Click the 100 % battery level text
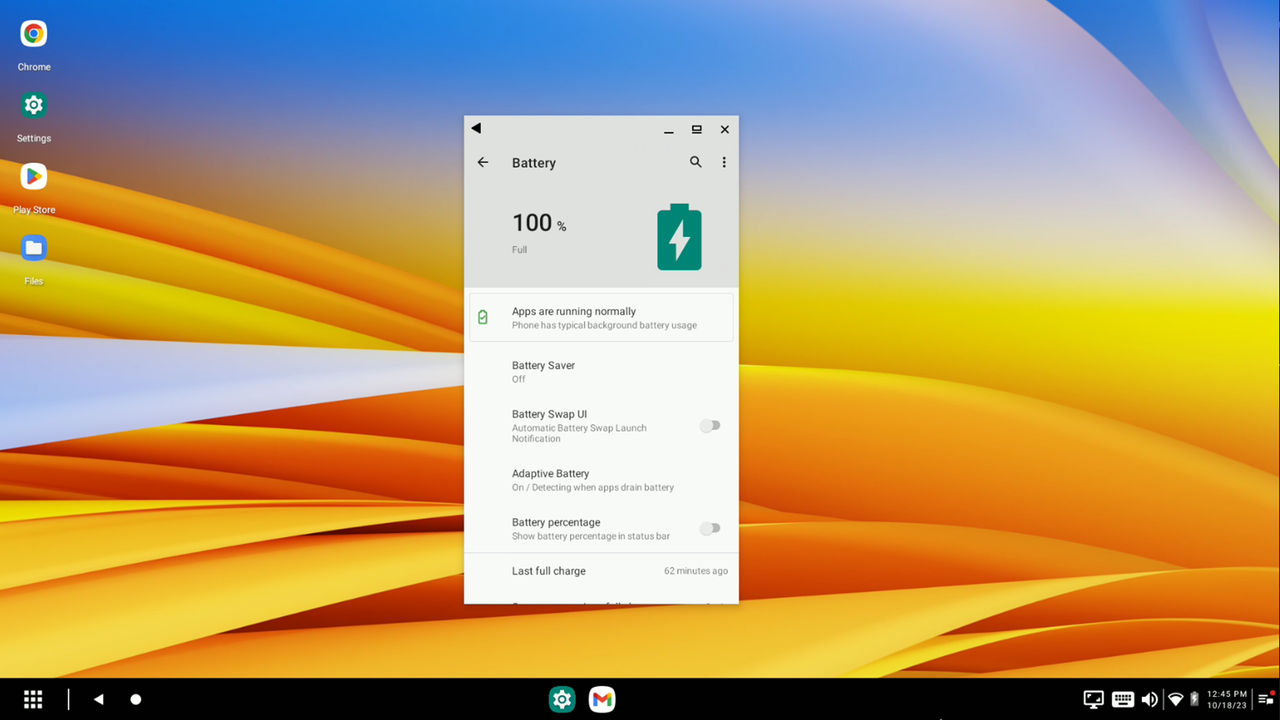Screen dimensions: 1280x720 539,223
